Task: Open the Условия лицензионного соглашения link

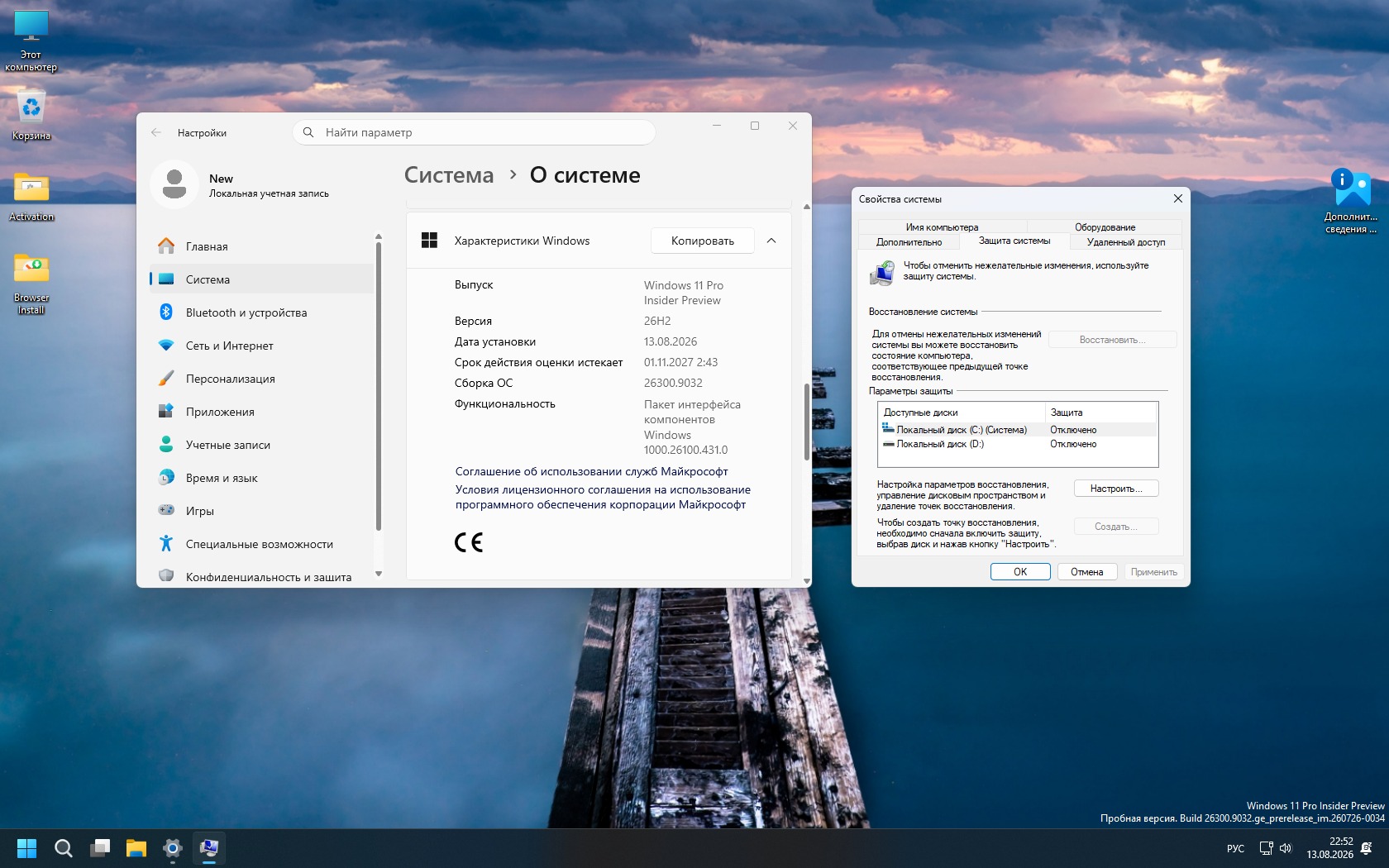Action: coord(603,497)
